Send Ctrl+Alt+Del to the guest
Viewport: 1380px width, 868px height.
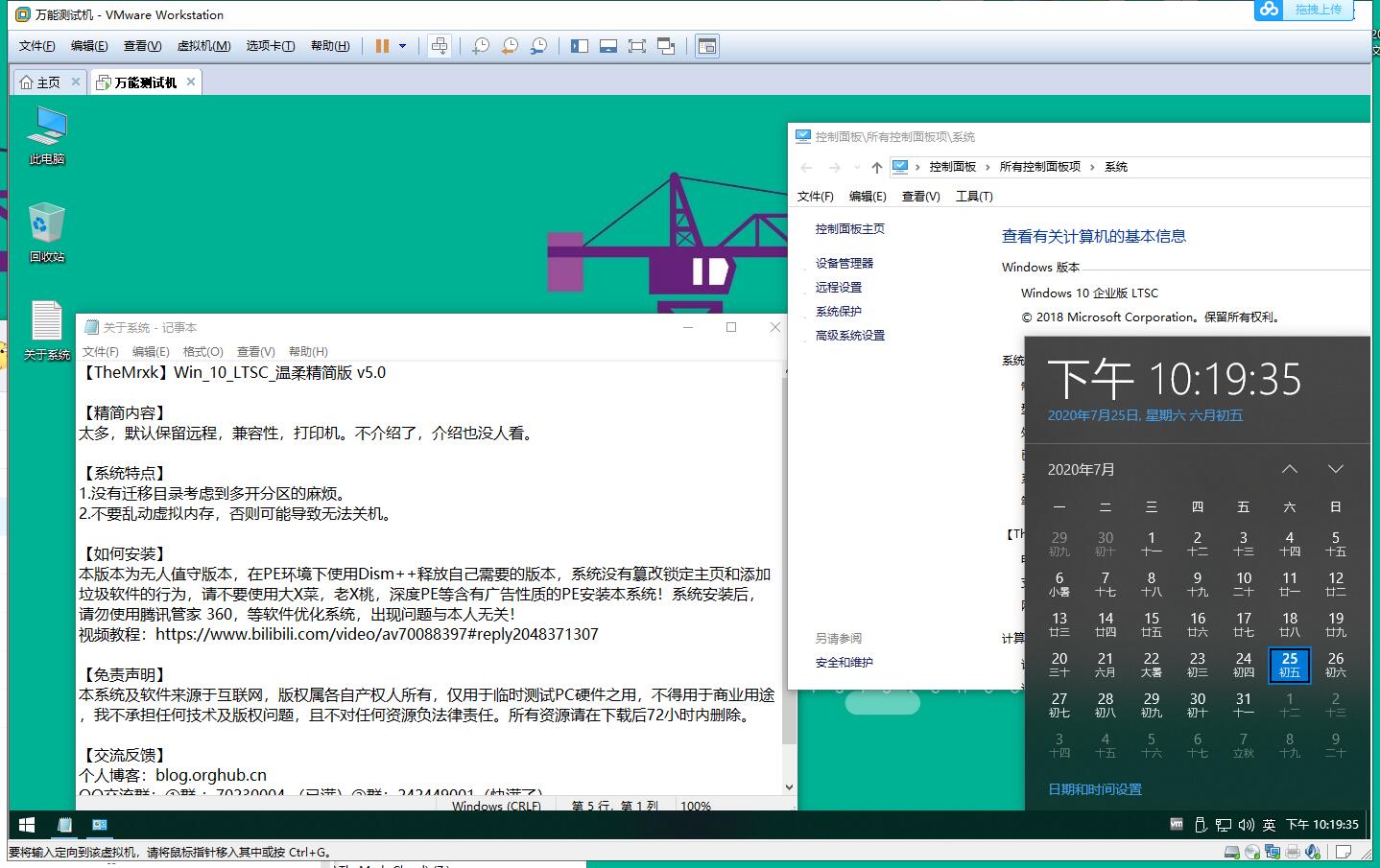(440, 45)
